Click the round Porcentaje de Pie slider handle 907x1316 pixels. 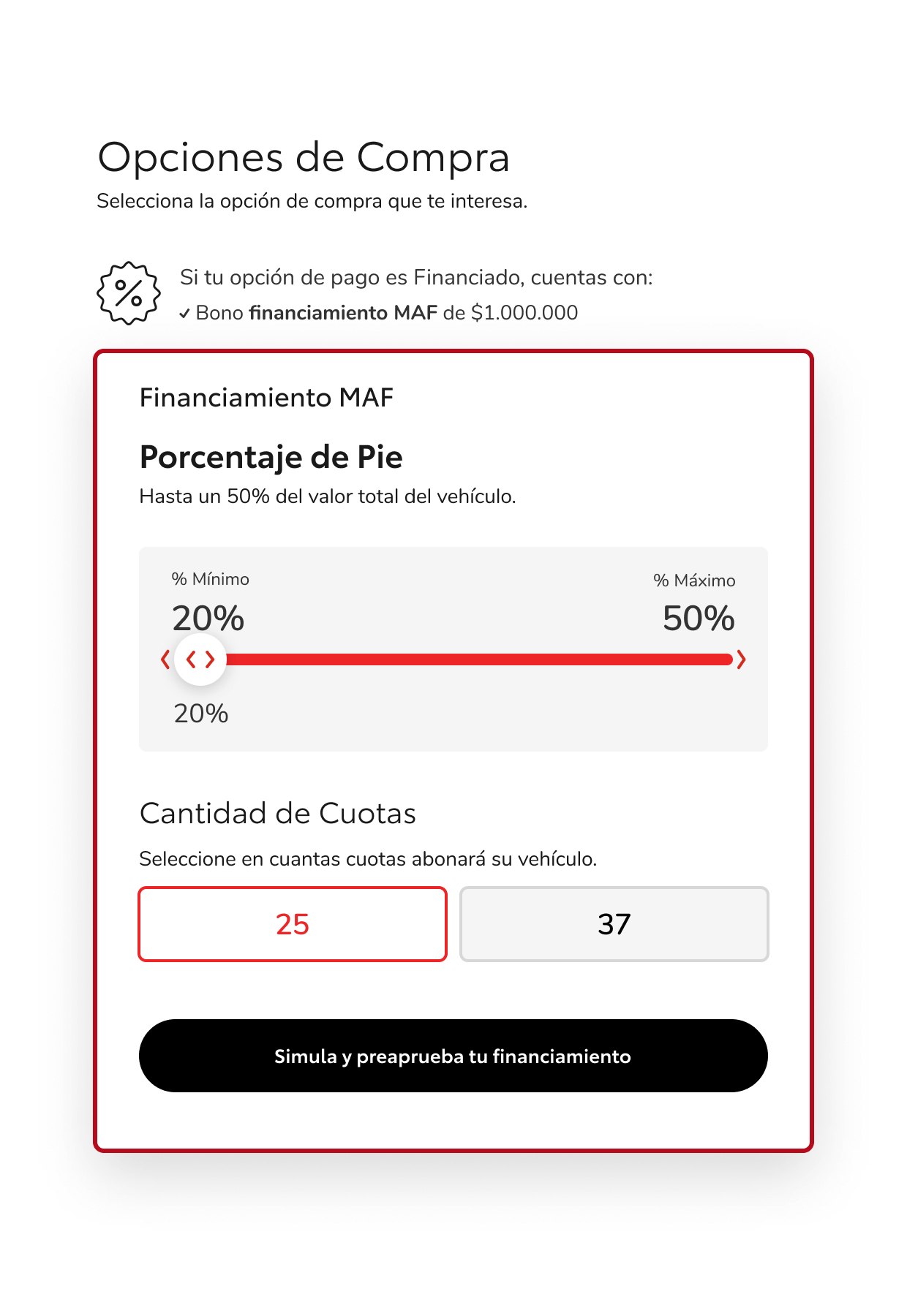pyautogui.click(x=200, y=659)
